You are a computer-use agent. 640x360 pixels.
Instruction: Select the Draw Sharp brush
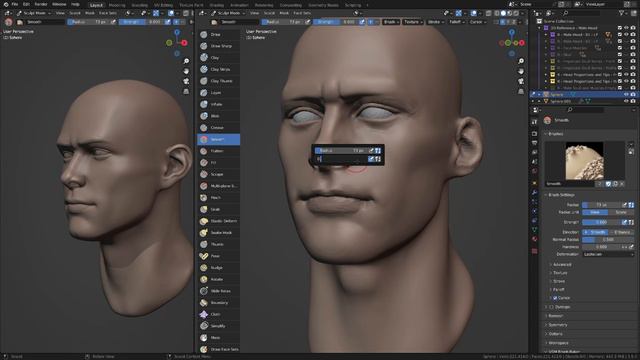click(x=218, y=46)
